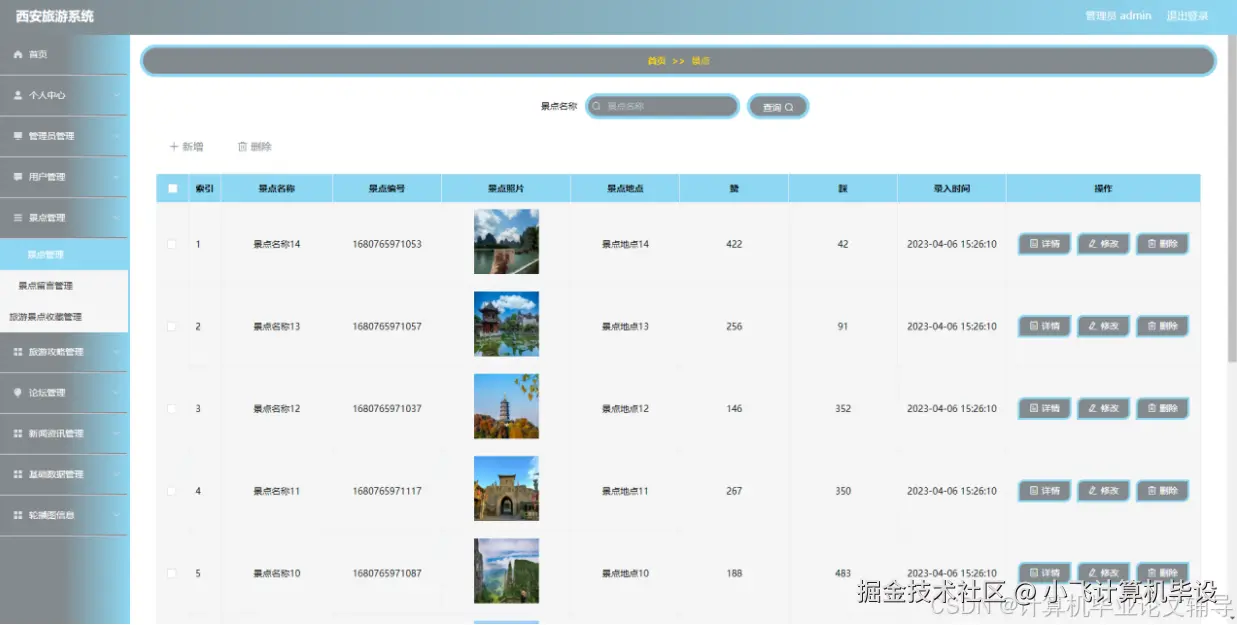Click the pin icon beside 论坛管理

(x=17, y=393)
